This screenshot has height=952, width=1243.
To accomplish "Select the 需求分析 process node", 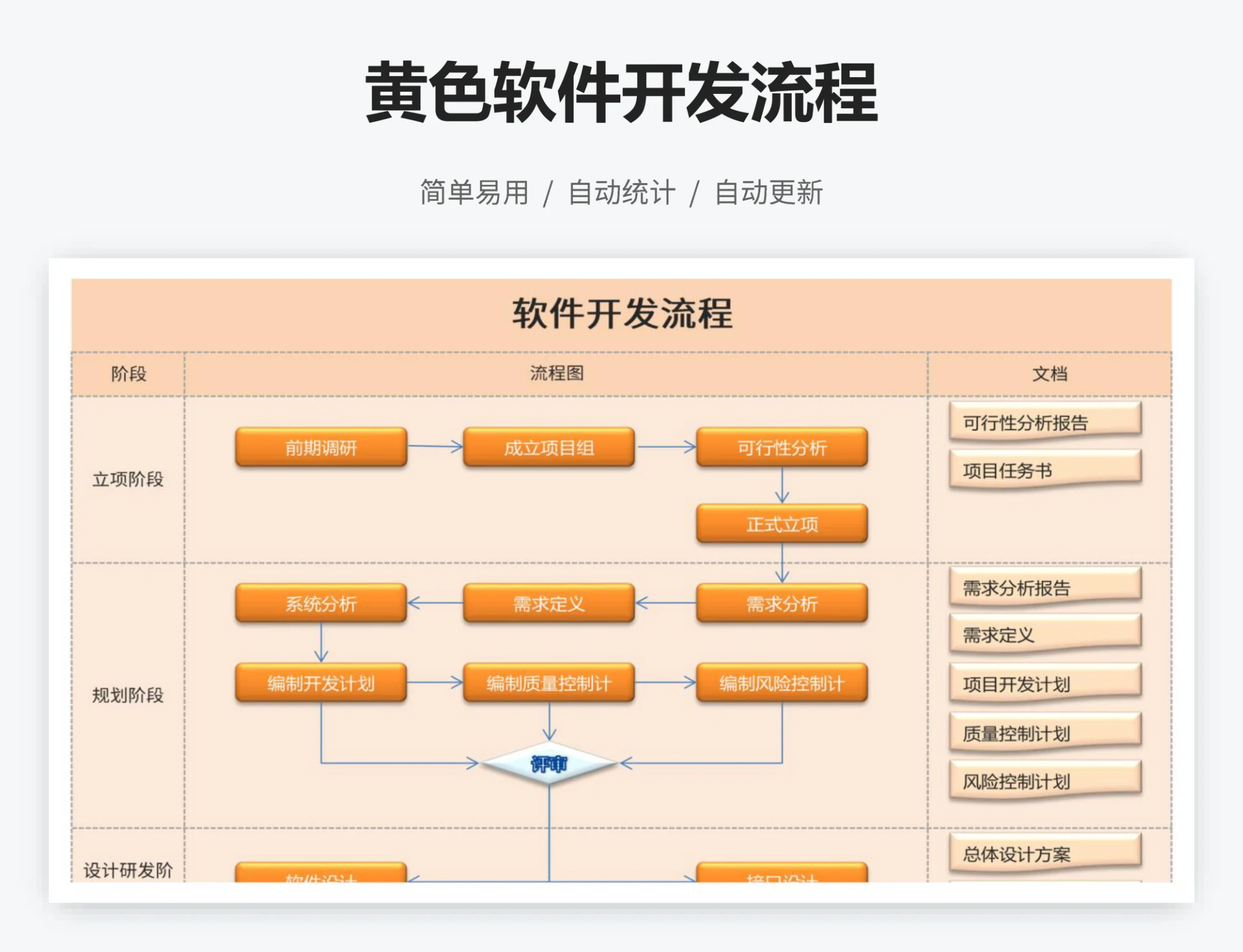I will [x=781, y=604].
